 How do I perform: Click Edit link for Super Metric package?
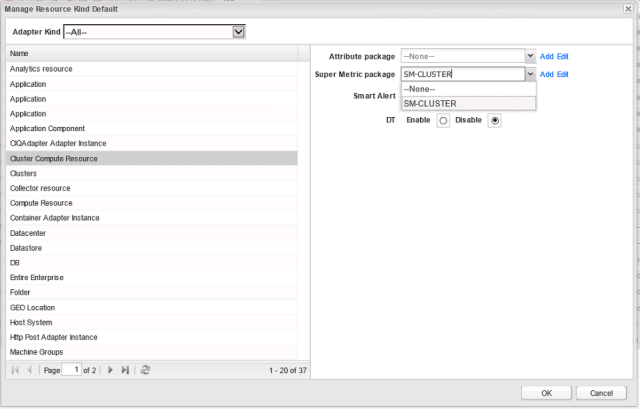[x=562, y=74]
